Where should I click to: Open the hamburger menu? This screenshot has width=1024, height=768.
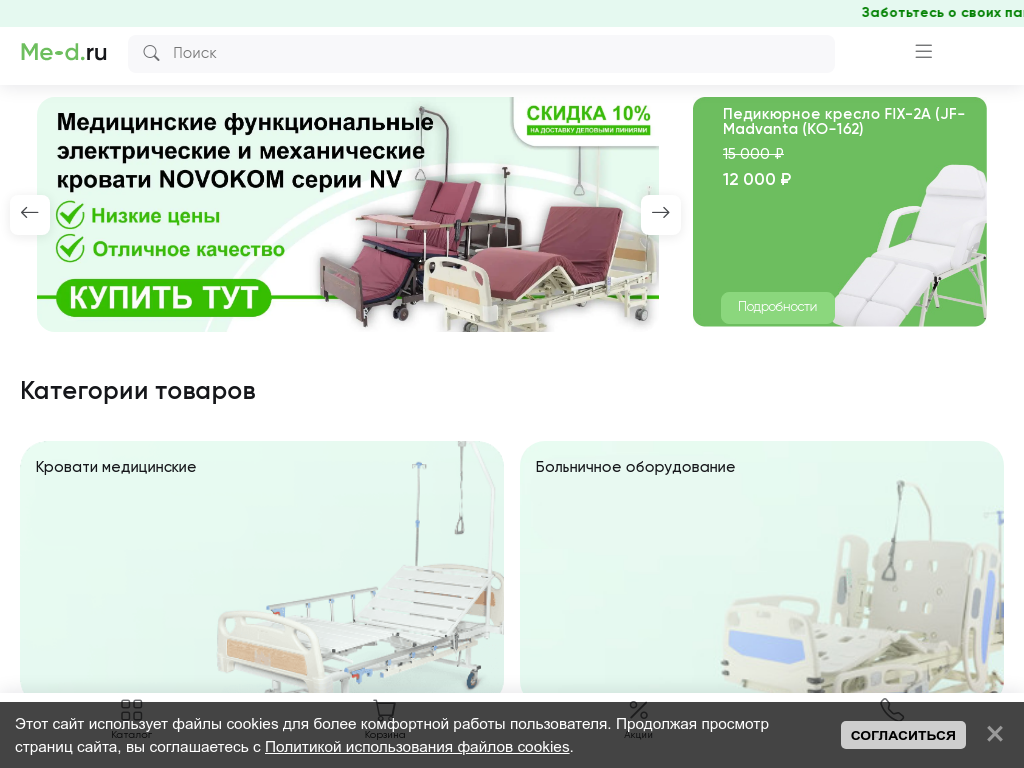click(923, 52)
